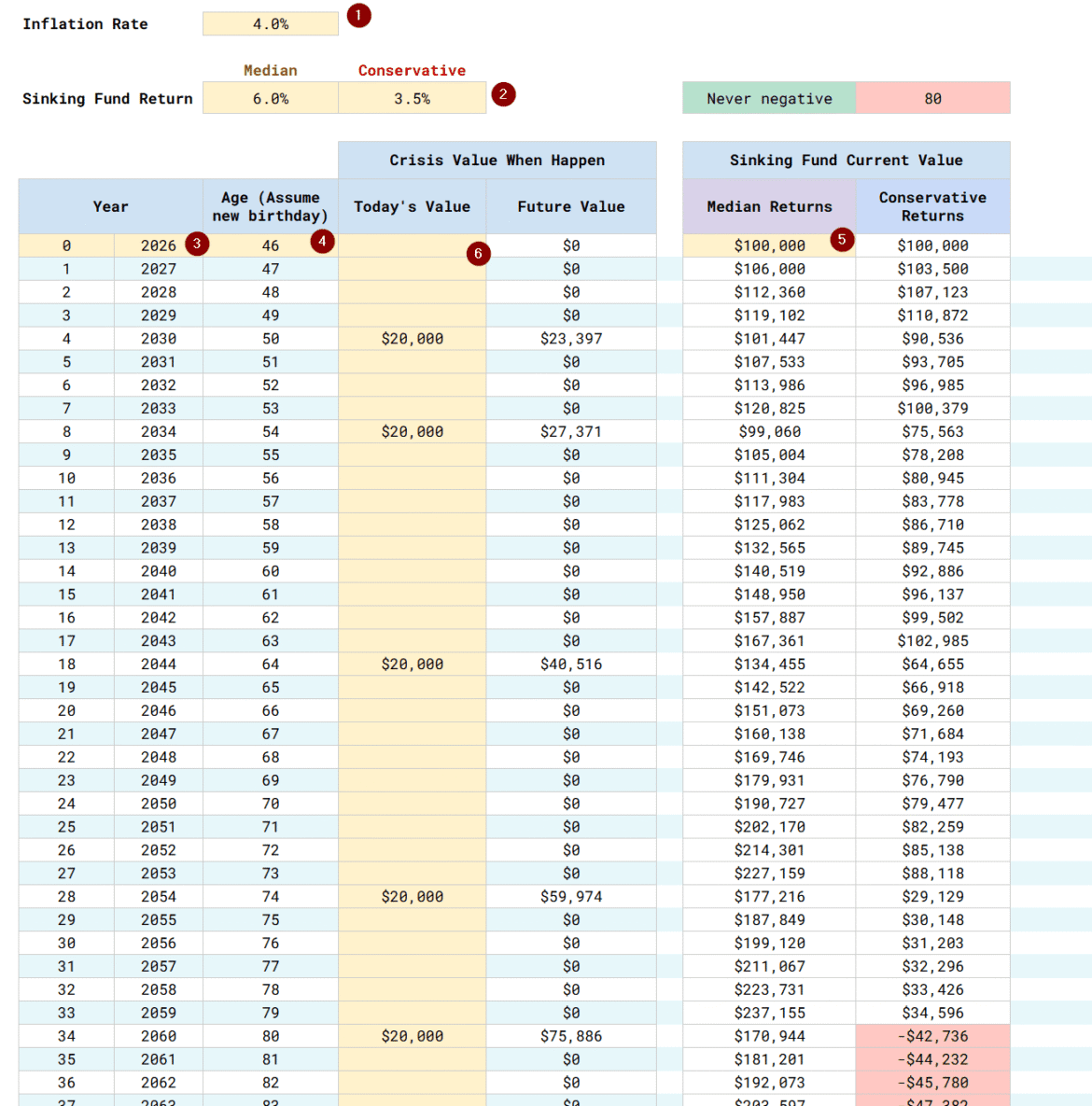This screenshot has height=1106, width=1092.
Task: Select the Conservative Returns column header
Action: tap(933, 205)
